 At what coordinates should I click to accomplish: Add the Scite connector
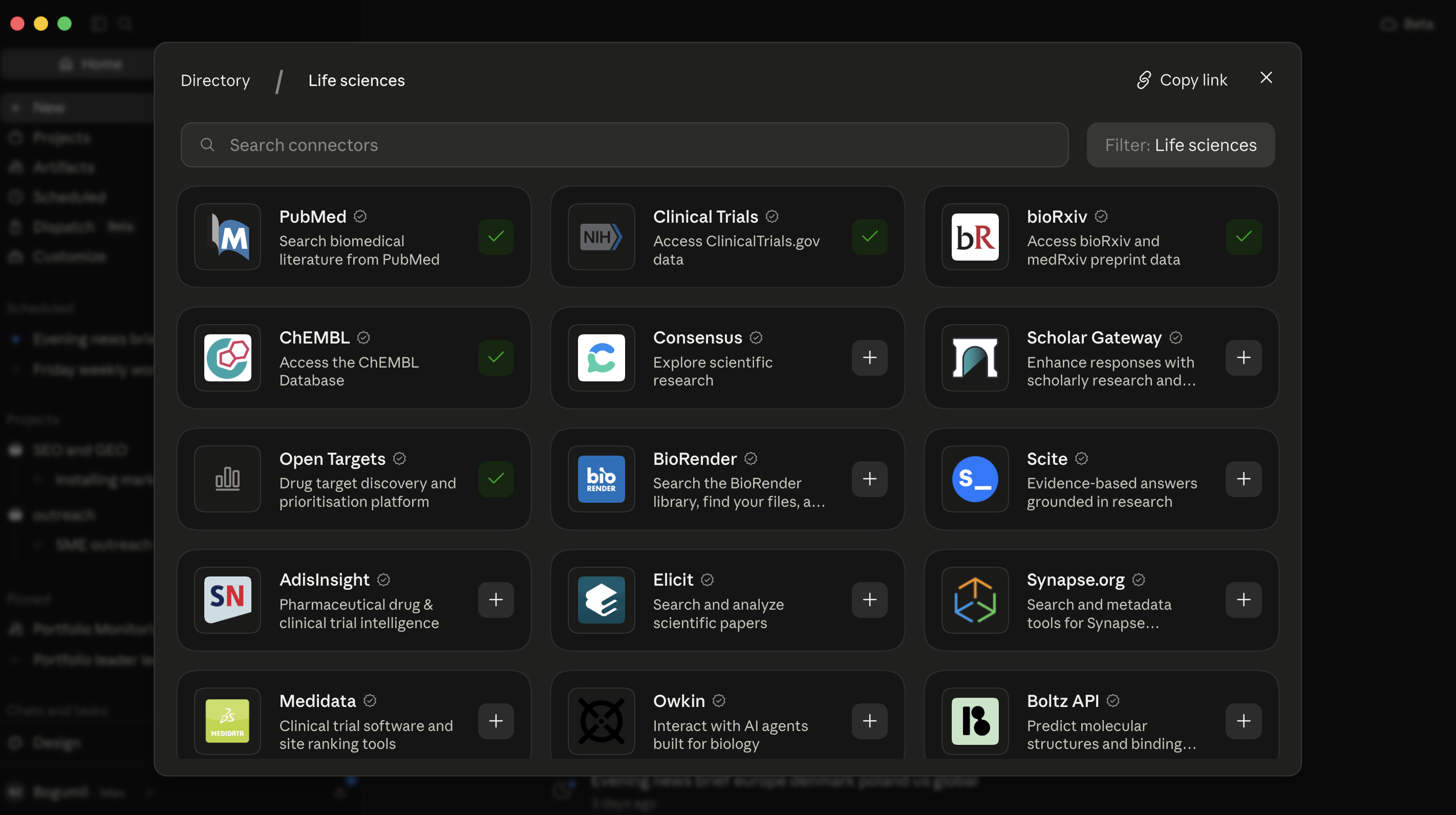click(x=1244, y=479)
